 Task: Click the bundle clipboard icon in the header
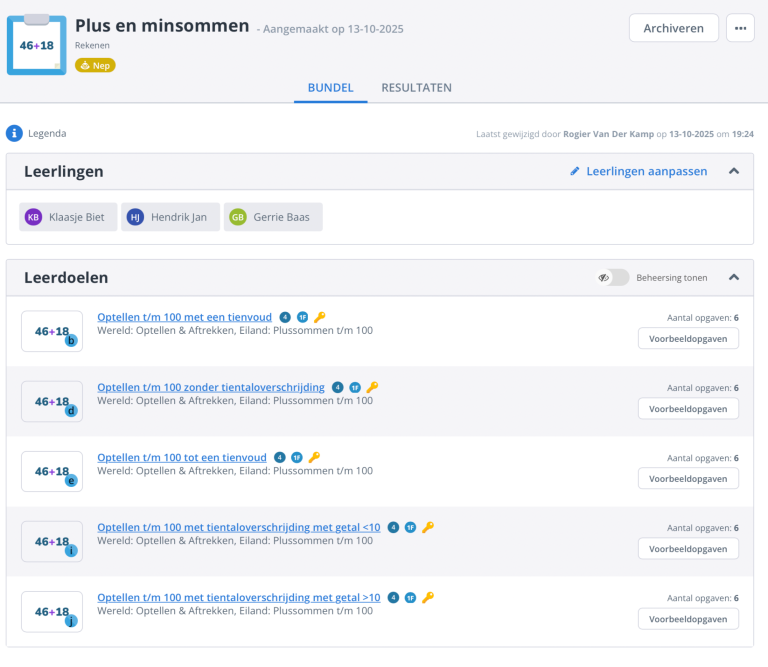tap(37, 45)
